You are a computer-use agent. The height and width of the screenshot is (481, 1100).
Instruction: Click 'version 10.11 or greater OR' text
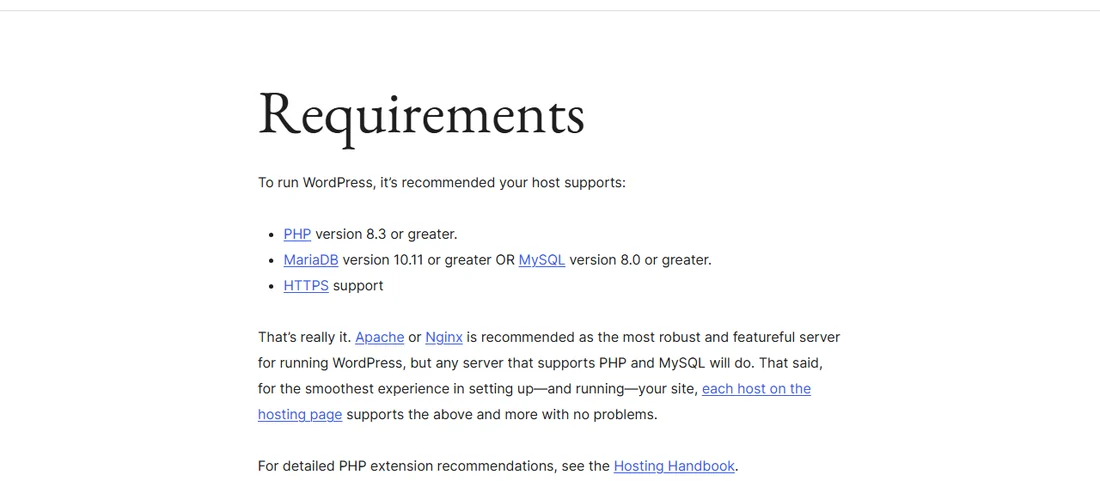coord(429,260)
